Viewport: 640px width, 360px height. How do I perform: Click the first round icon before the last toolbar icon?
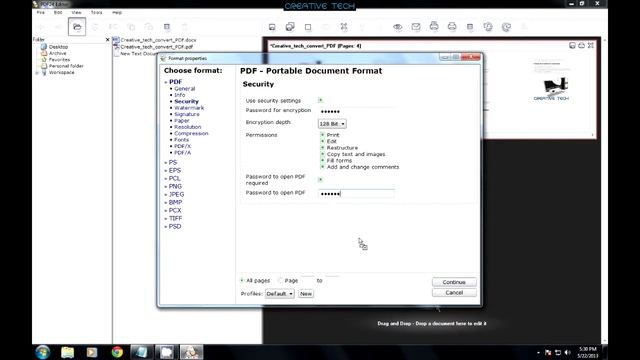coord(488,27)
